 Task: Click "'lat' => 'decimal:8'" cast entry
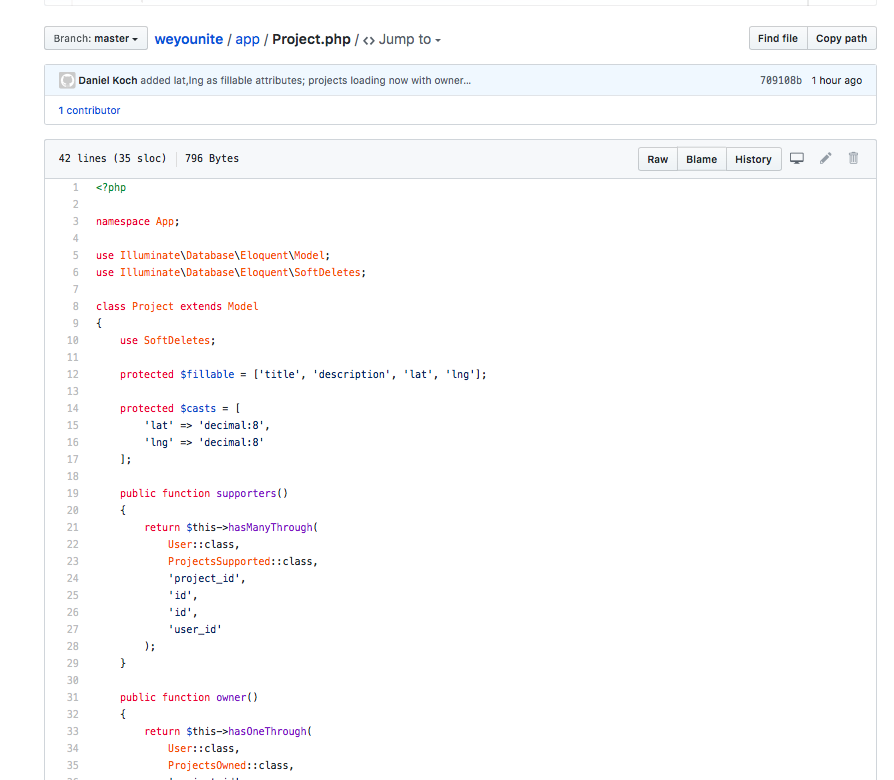click(206, 425)
